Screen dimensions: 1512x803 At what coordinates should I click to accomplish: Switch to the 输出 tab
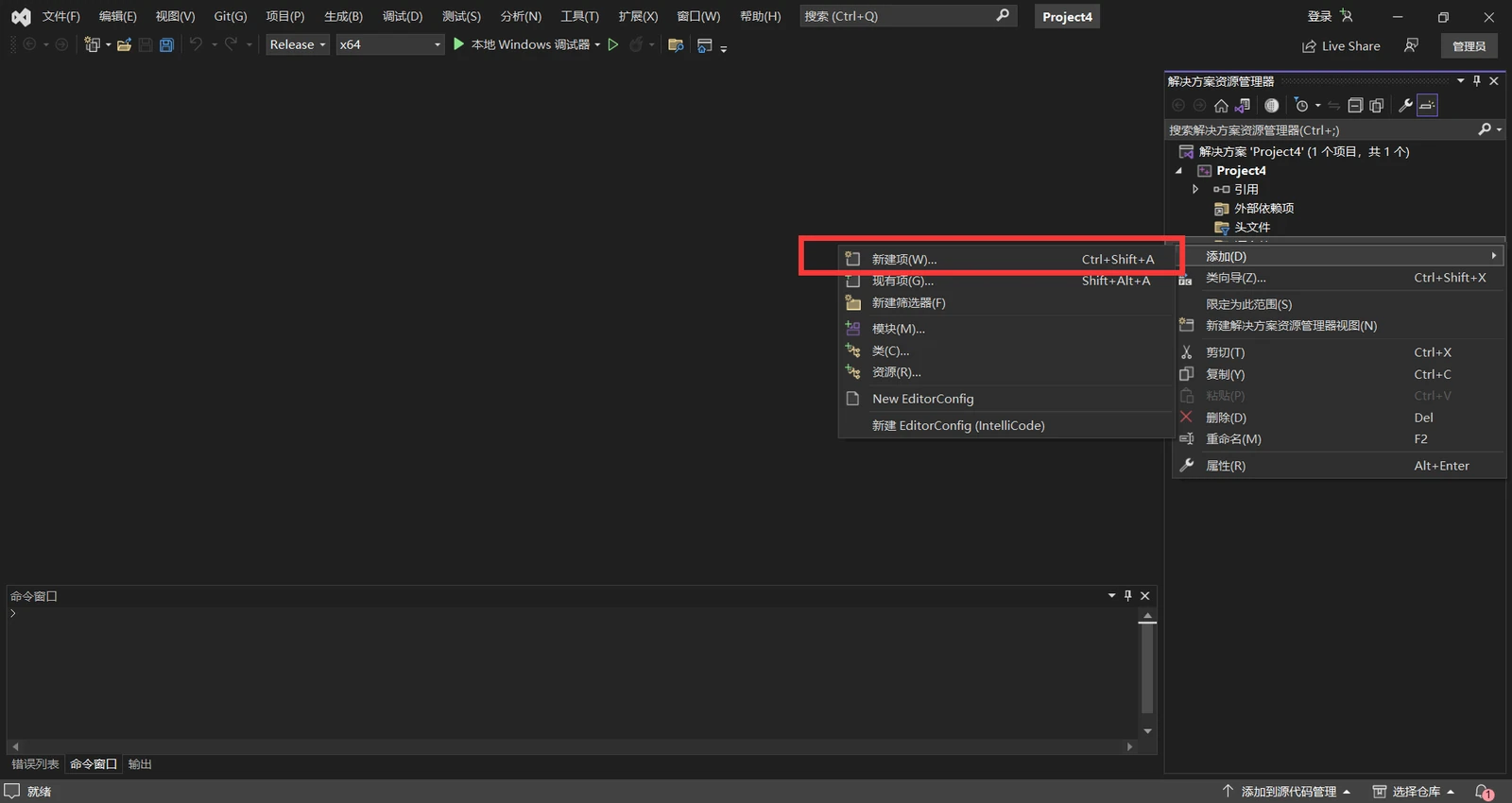[140, 764]
